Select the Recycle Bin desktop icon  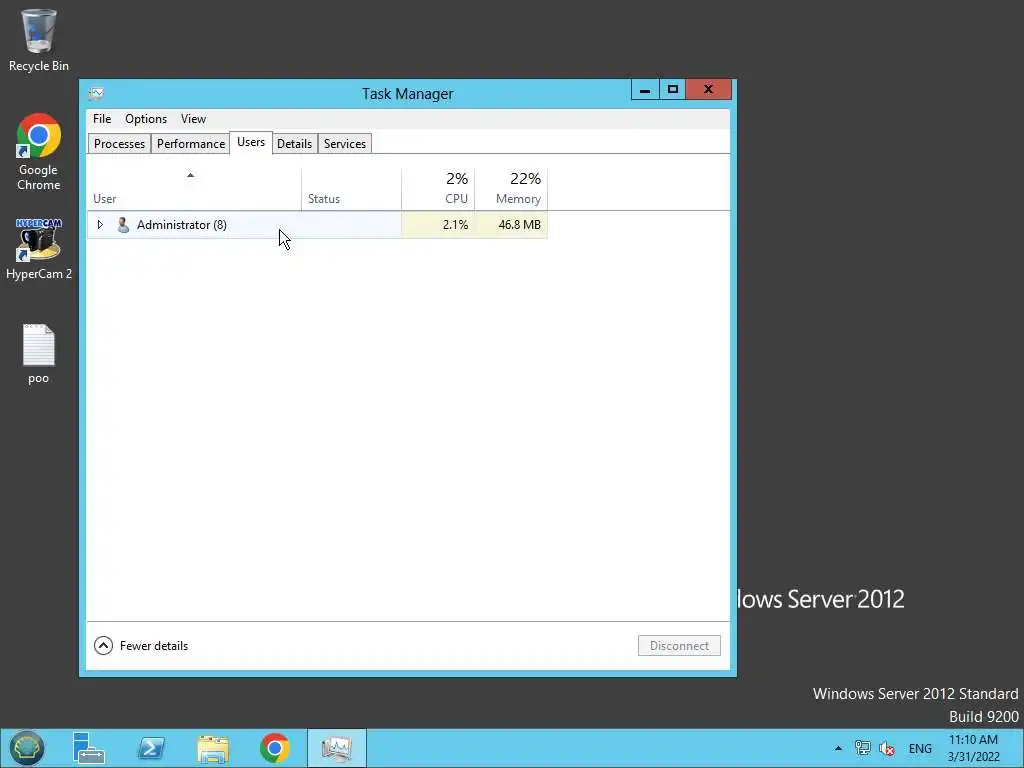pyautogui.click(x=39, y=40)
